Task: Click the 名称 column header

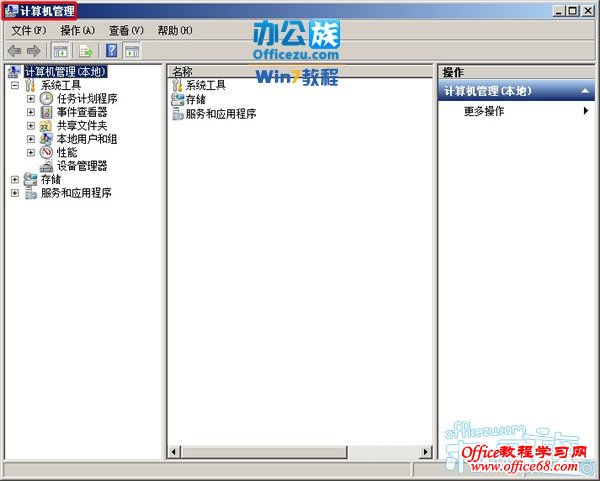Action: 300,72
